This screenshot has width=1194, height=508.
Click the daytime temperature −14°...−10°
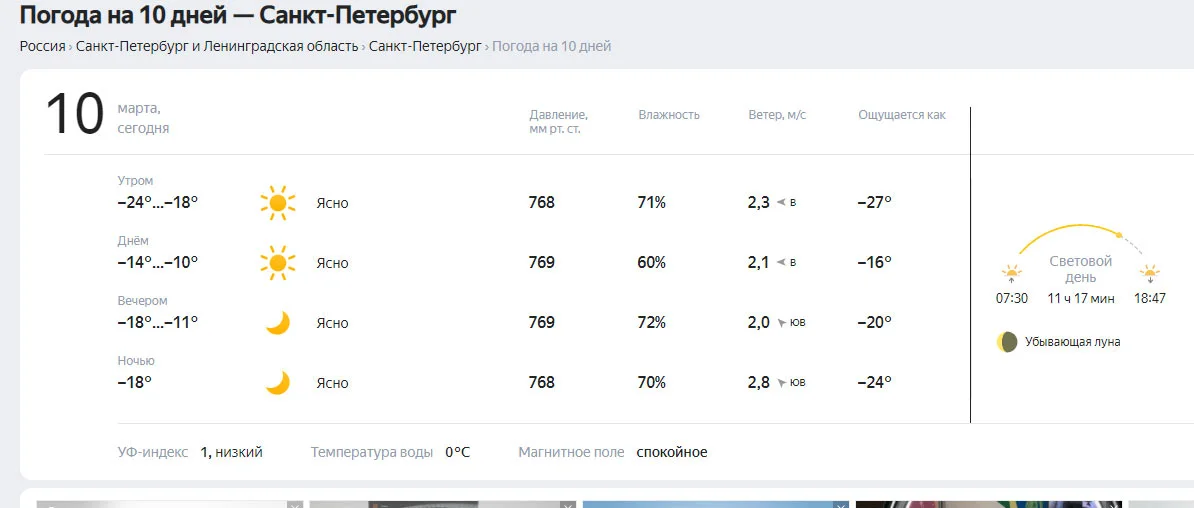pyautogui.click(x=158, y=262)
